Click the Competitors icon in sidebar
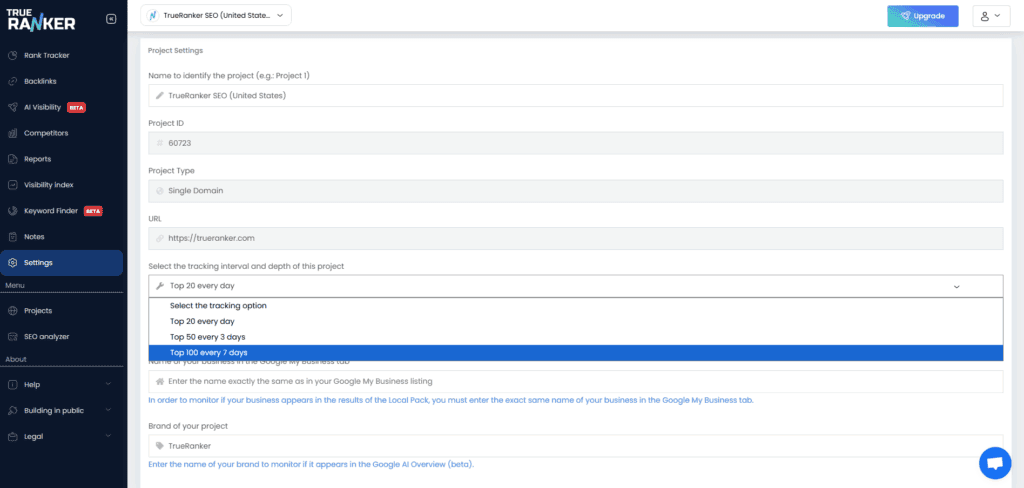 [12, 133]
